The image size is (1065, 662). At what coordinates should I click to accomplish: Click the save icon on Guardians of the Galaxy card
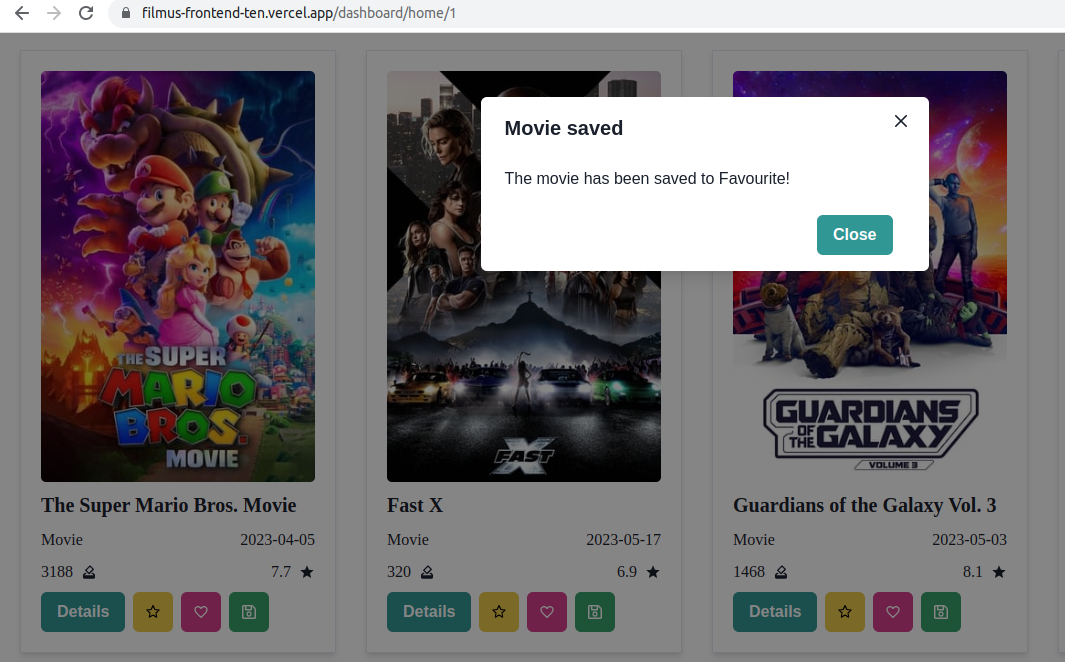coord(941,612)
